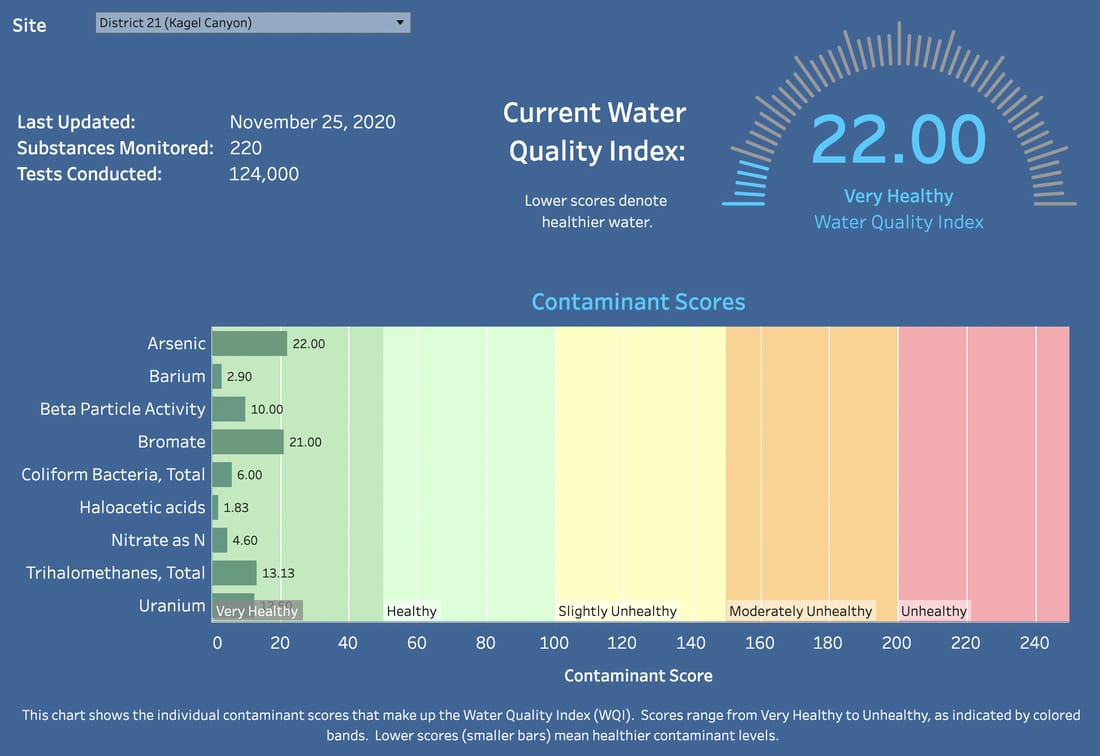Click the 'Beta Particle Activity' row label

123,409
